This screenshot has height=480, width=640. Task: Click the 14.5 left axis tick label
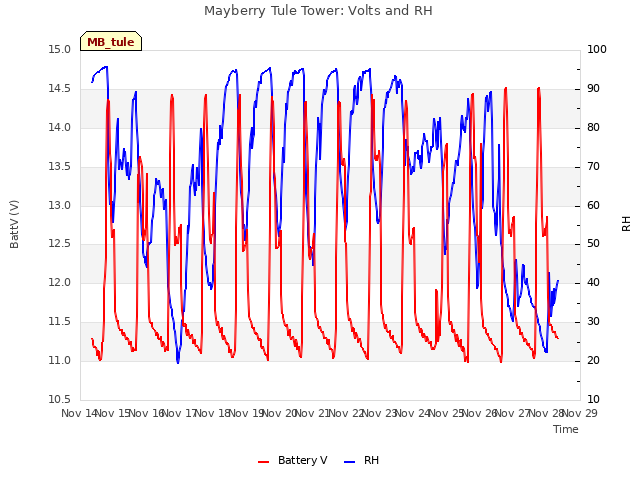click(59, 89)
